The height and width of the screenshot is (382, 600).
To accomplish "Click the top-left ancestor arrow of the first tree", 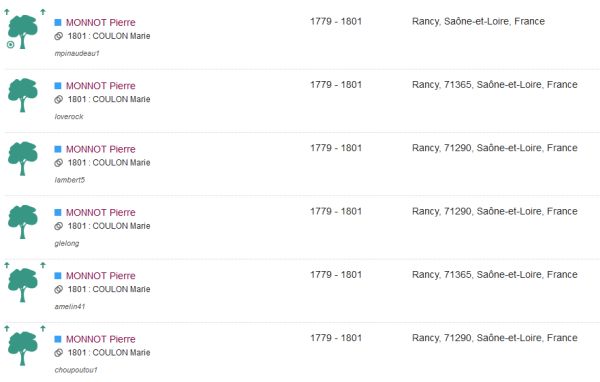I will (x=7, y=12).
